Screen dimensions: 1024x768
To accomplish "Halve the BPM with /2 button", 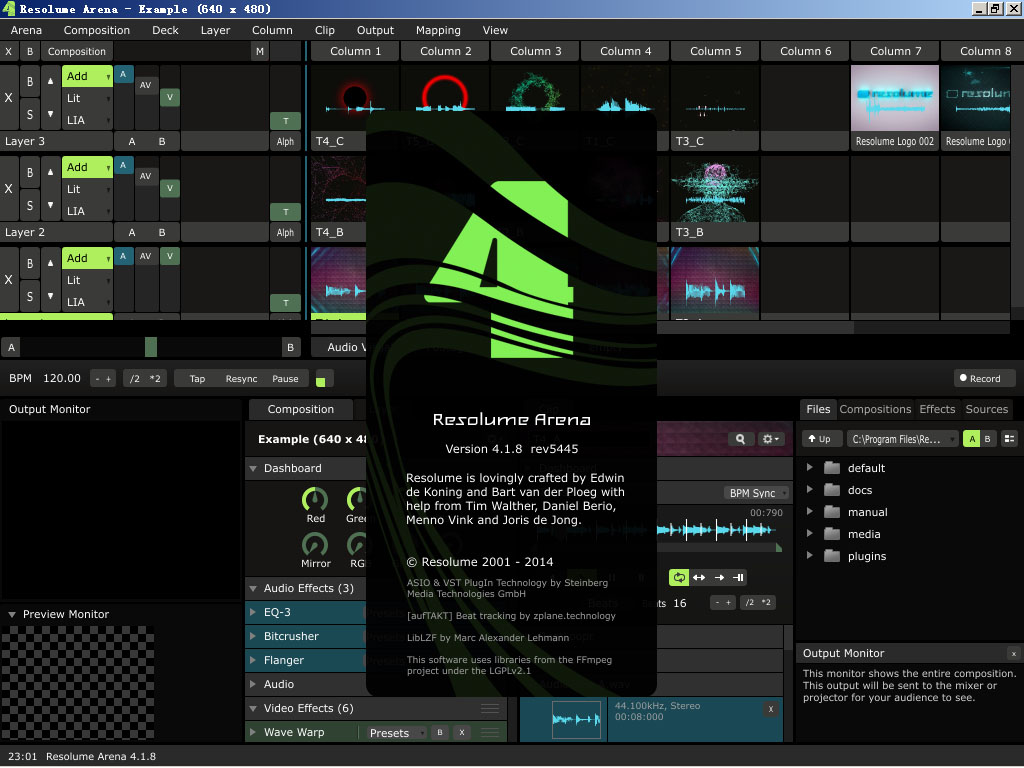I will [135, 379].
